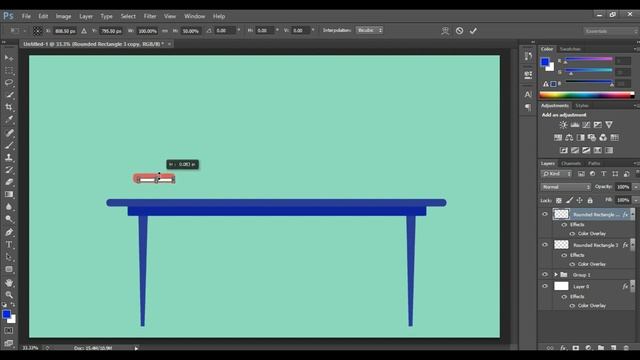Collapse effects on Rounded Rectangle 3 layer arrow

632,245
